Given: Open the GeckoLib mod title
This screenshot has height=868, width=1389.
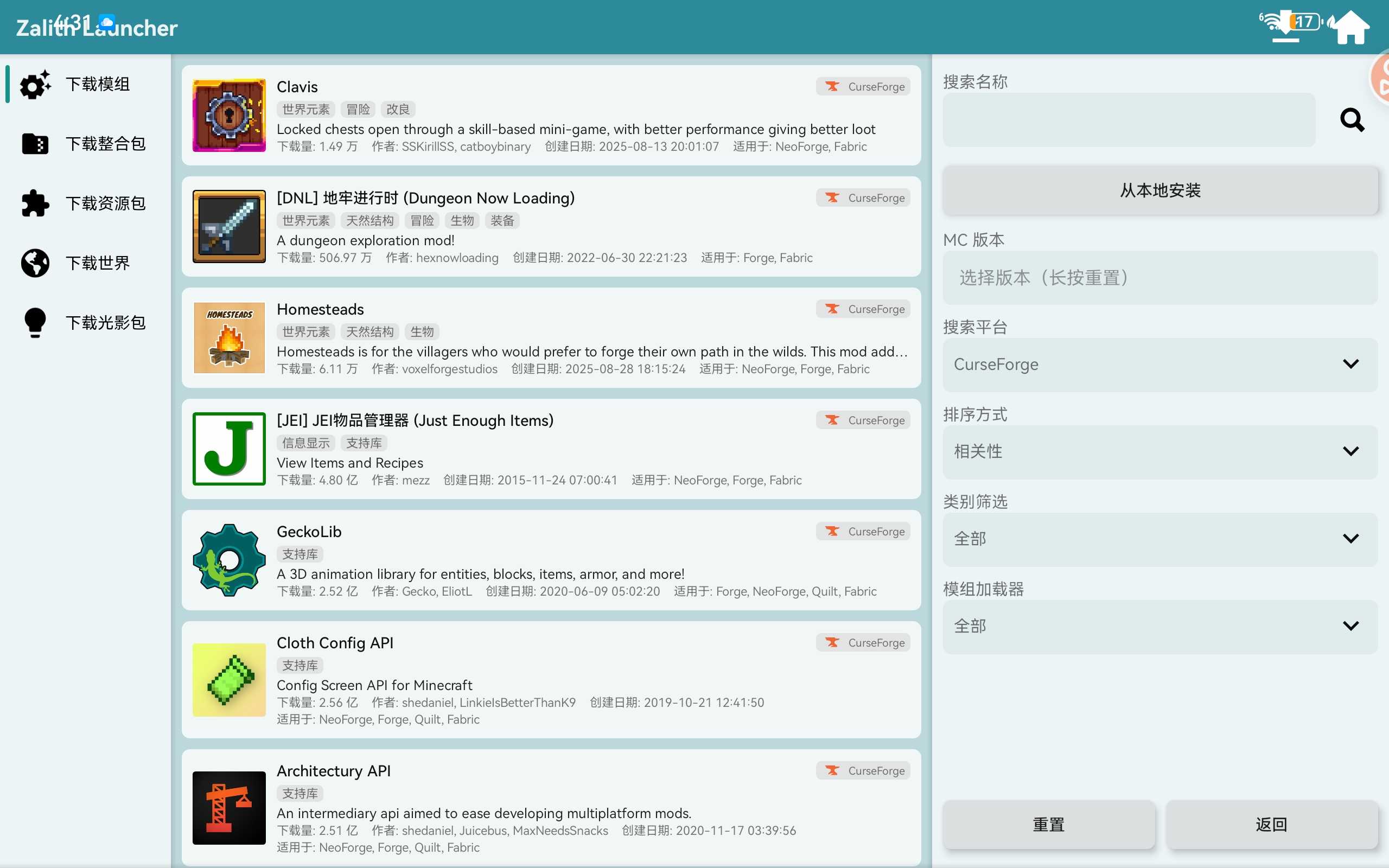Looking at the screenshot, I should pyautogui.click(x=309, y=532).
